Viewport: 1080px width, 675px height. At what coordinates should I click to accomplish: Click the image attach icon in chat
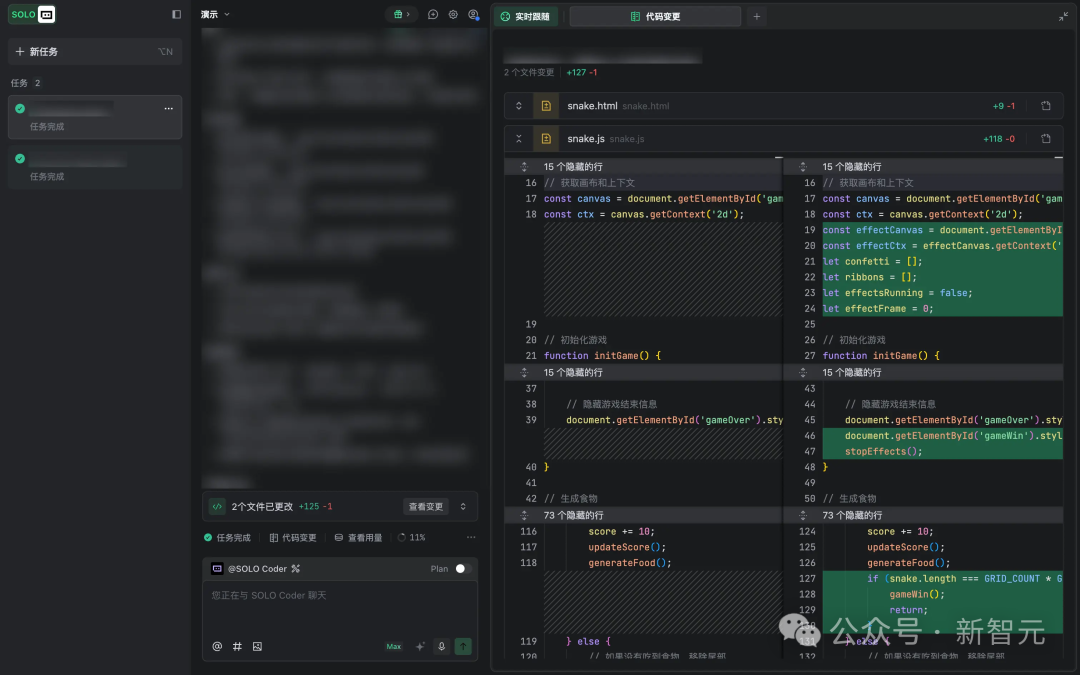click(257, 647)
